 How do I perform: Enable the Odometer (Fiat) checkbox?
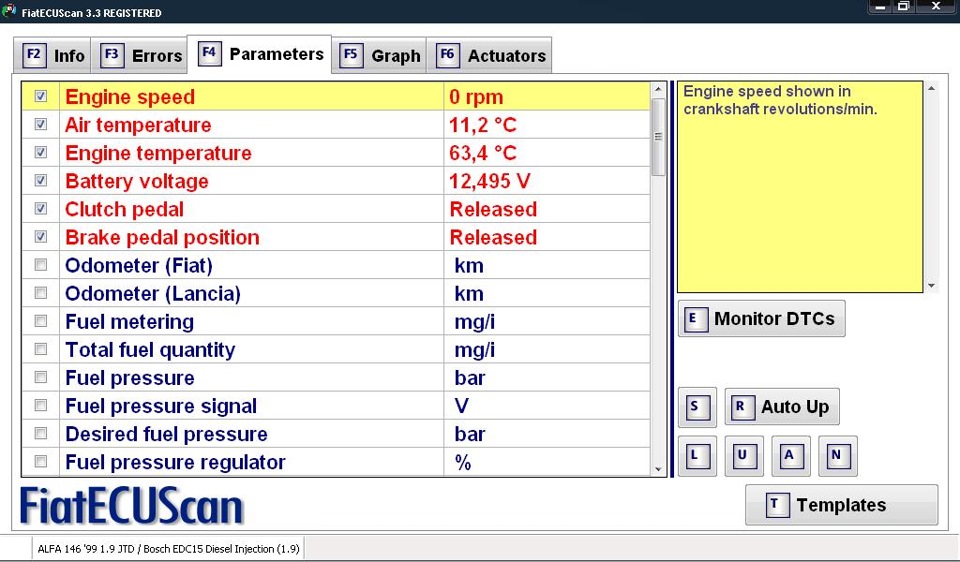coord(40,264)
